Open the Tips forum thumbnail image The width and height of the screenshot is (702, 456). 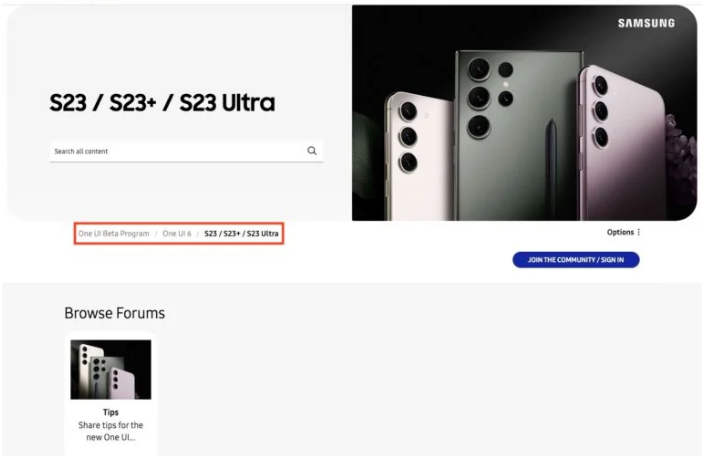tap(111, 370)
